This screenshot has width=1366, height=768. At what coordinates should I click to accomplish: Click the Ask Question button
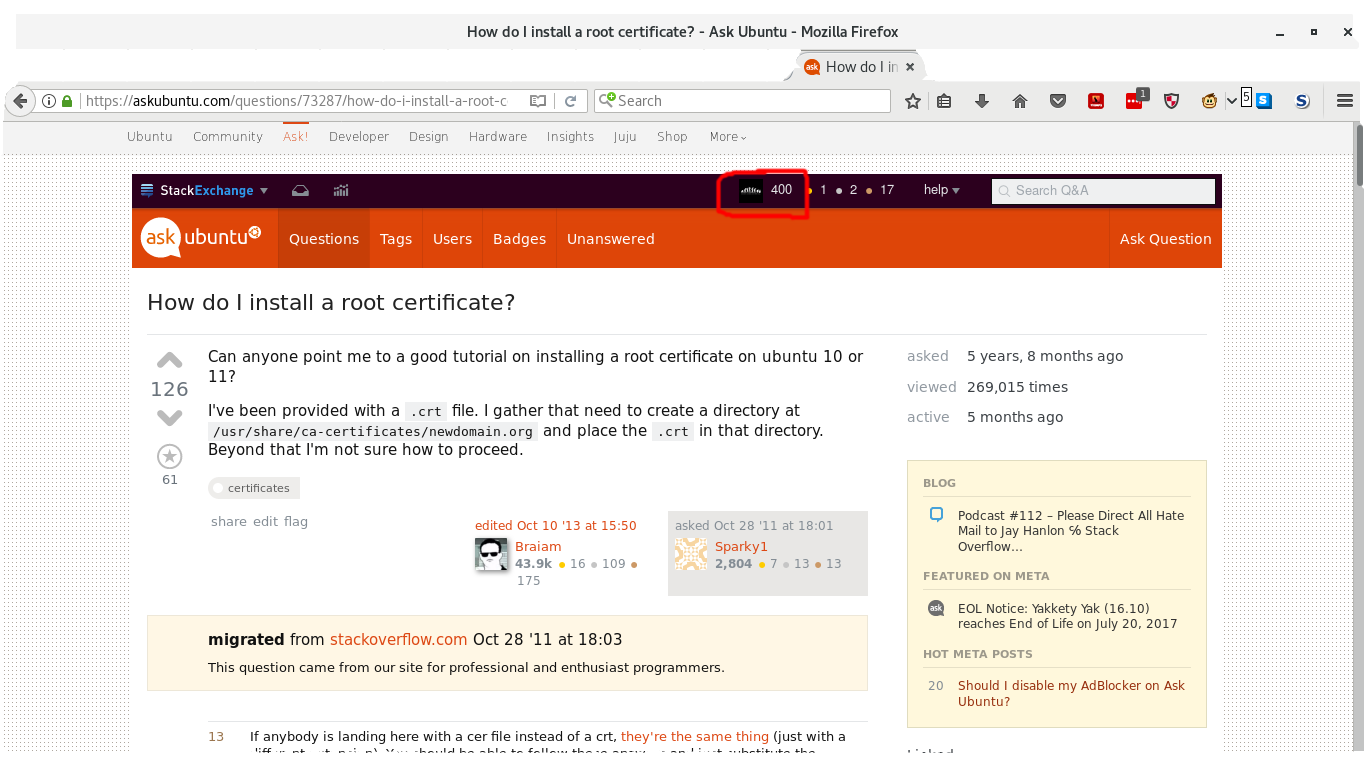[1165, 239]
